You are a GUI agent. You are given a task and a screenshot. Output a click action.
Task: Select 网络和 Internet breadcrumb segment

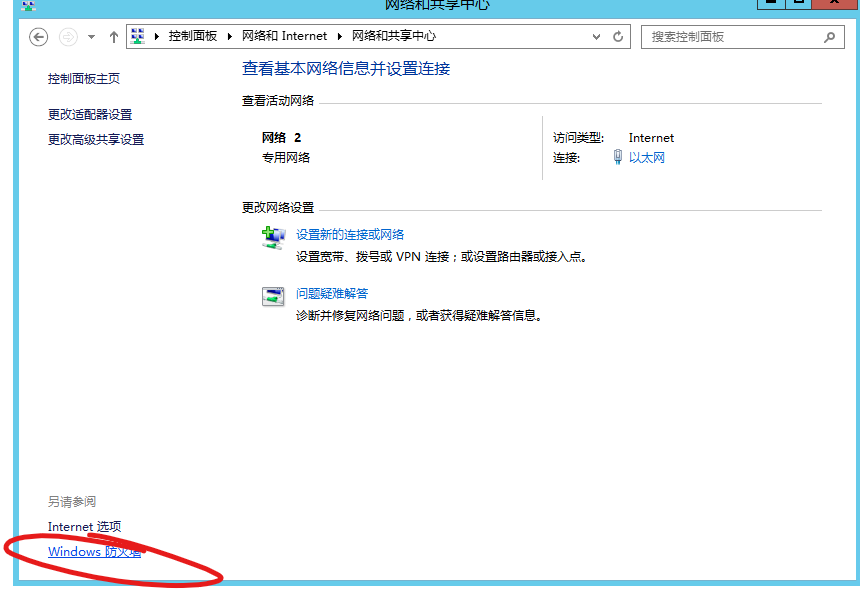click(x=285, y=37)
